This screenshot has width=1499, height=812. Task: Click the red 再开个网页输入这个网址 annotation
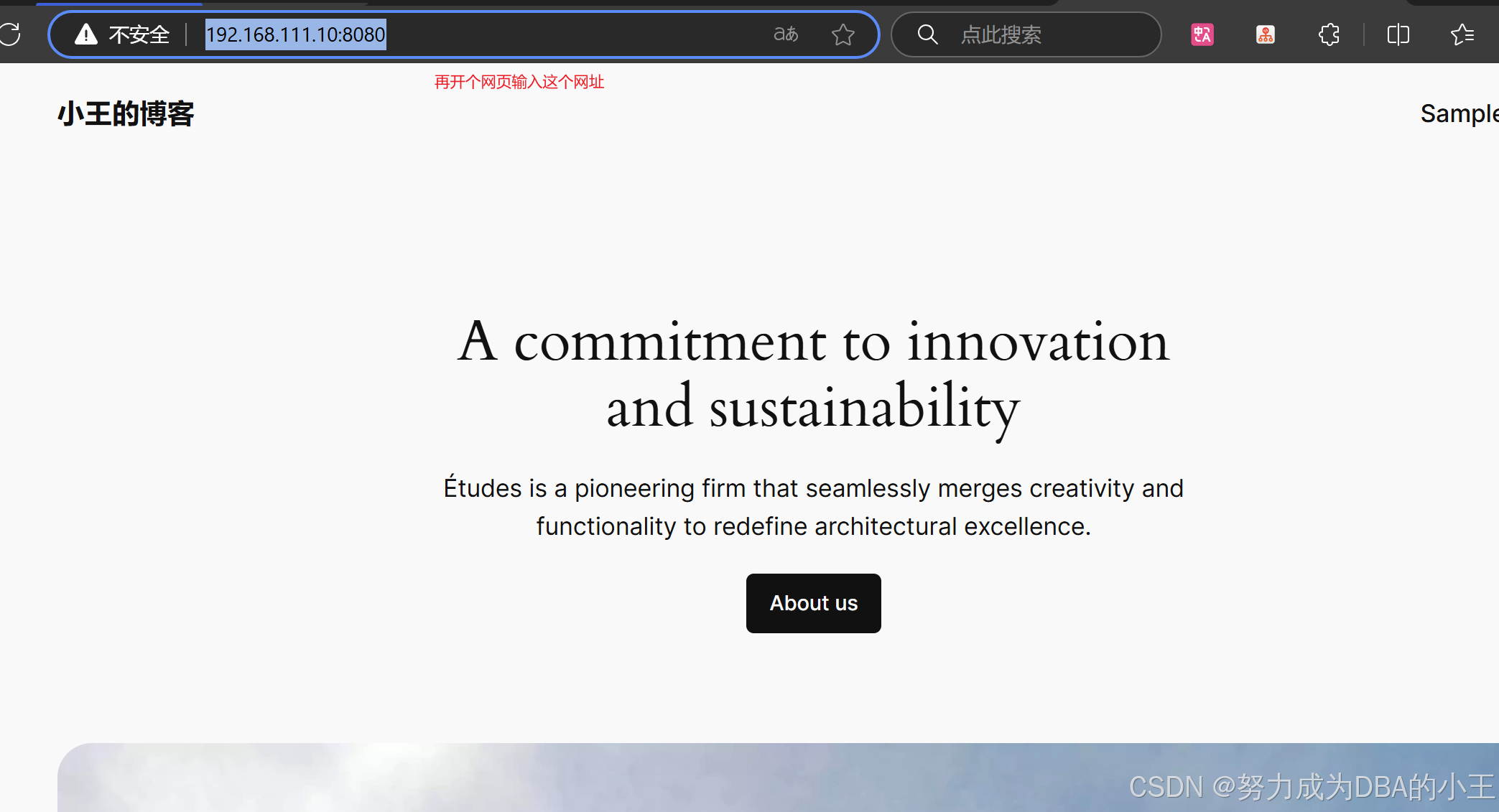(x=519, y=82)
